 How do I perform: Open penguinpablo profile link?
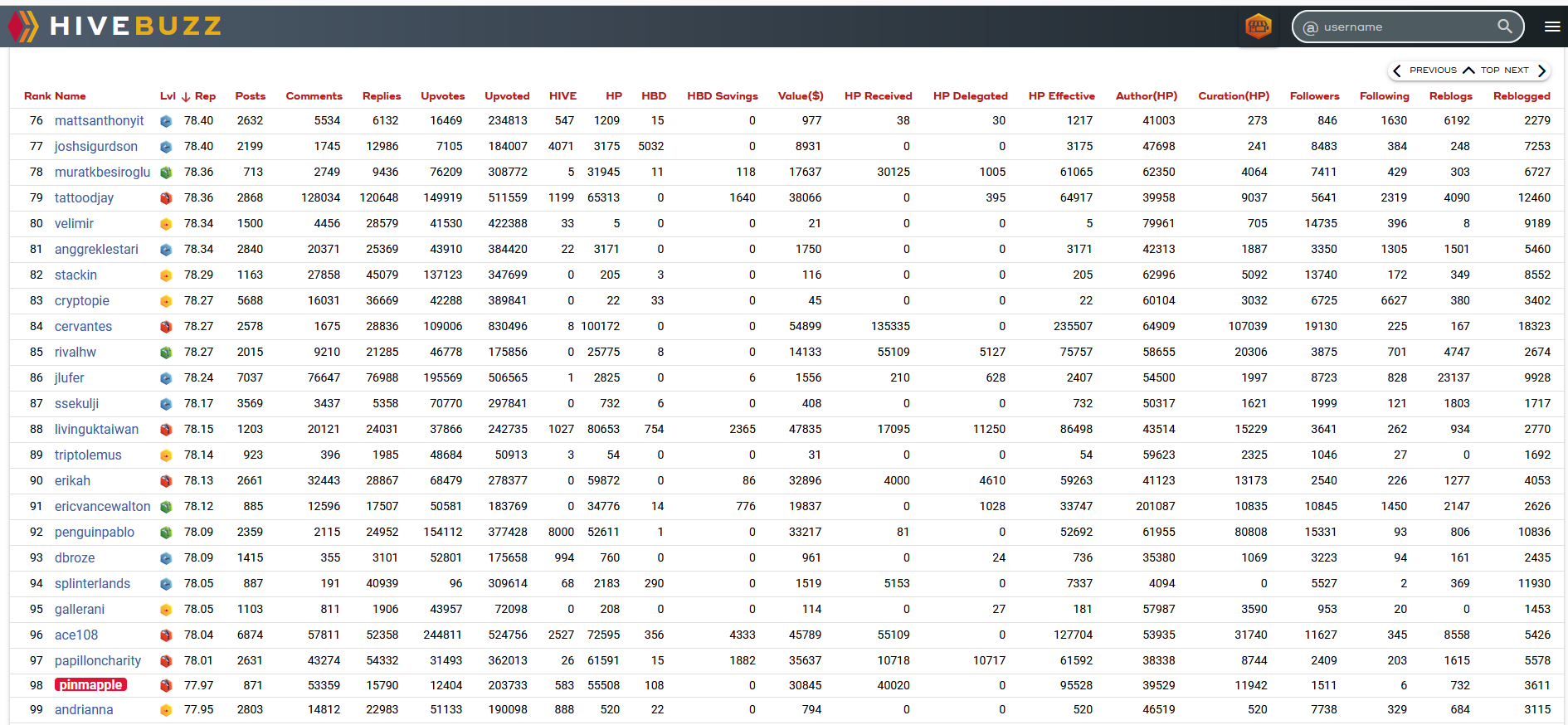95,533
